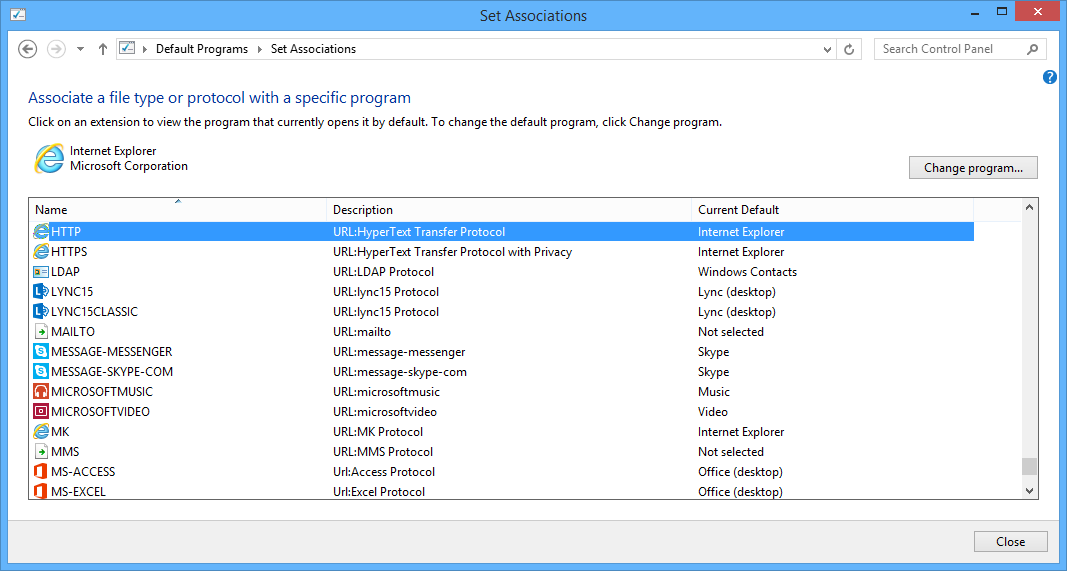Select the MAILTO protocol name
Image resolution: width=1067 pixels, height=571 pixels.
point(73,331)
